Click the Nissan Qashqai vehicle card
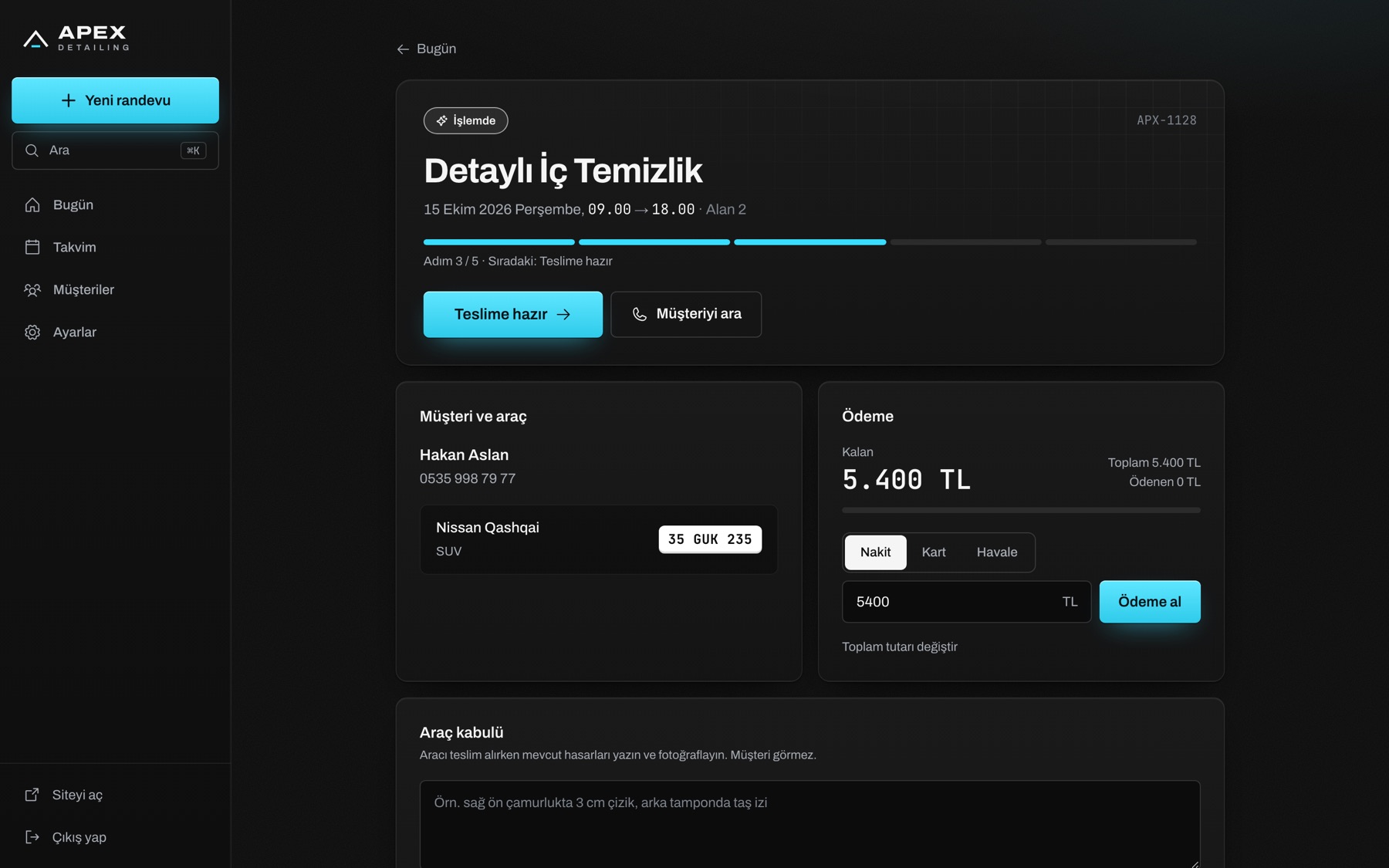This screenshot has height=868, width=1389. 598,539
